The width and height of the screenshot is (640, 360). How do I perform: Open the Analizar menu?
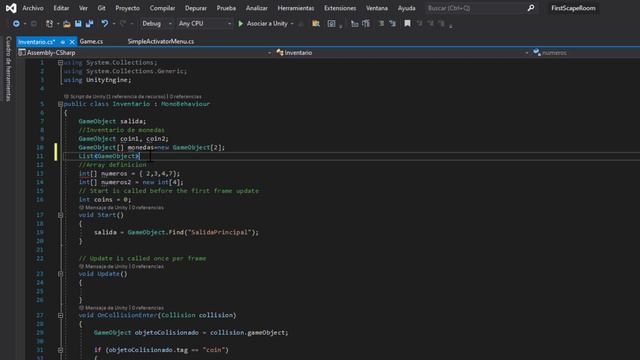pos(257,8)
